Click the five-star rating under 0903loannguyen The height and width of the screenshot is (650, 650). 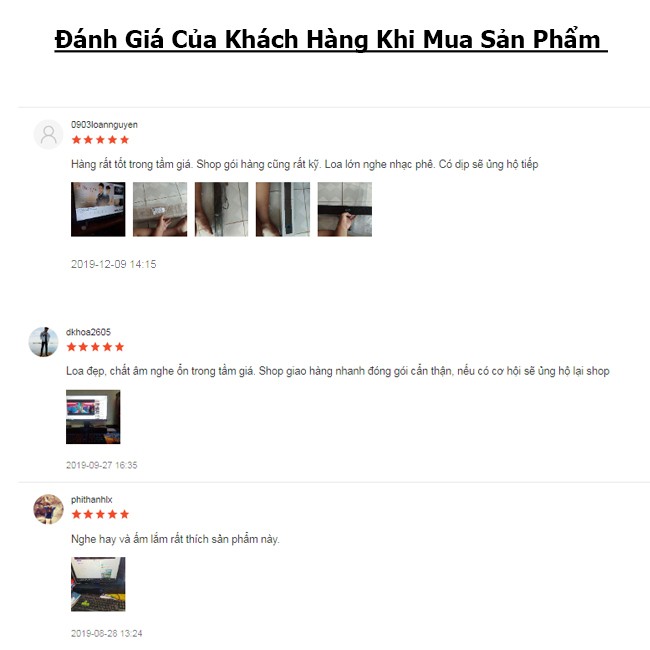point(100,140)
